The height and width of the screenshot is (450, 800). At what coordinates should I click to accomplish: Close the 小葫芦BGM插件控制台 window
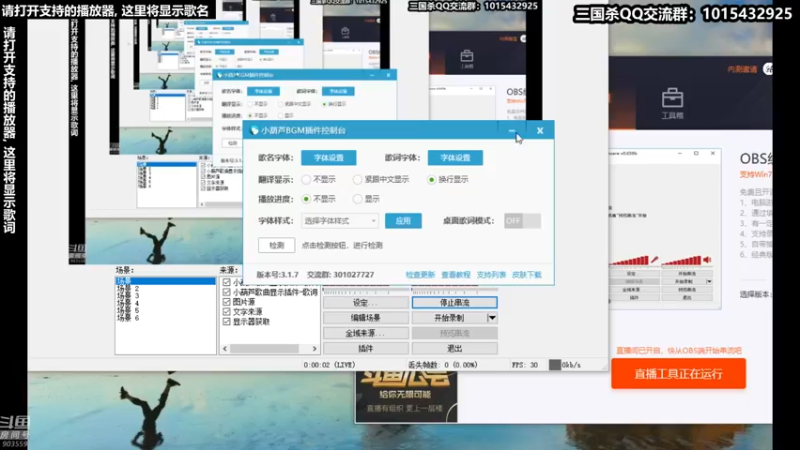[540, 131]
